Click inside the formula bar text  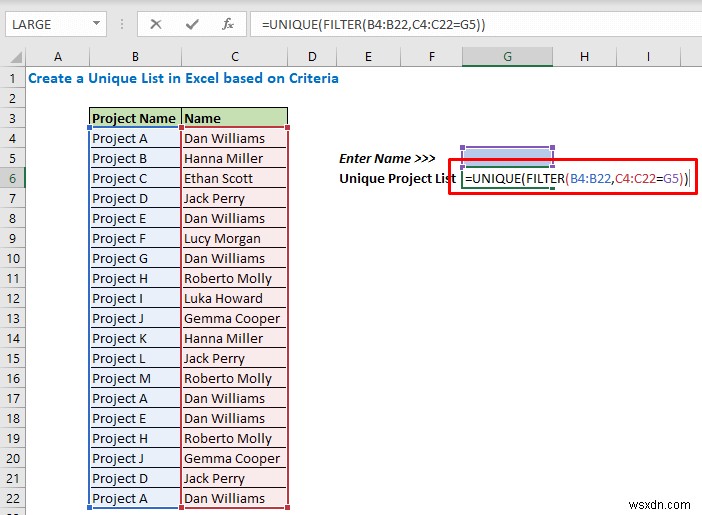(x=373, y=24)
